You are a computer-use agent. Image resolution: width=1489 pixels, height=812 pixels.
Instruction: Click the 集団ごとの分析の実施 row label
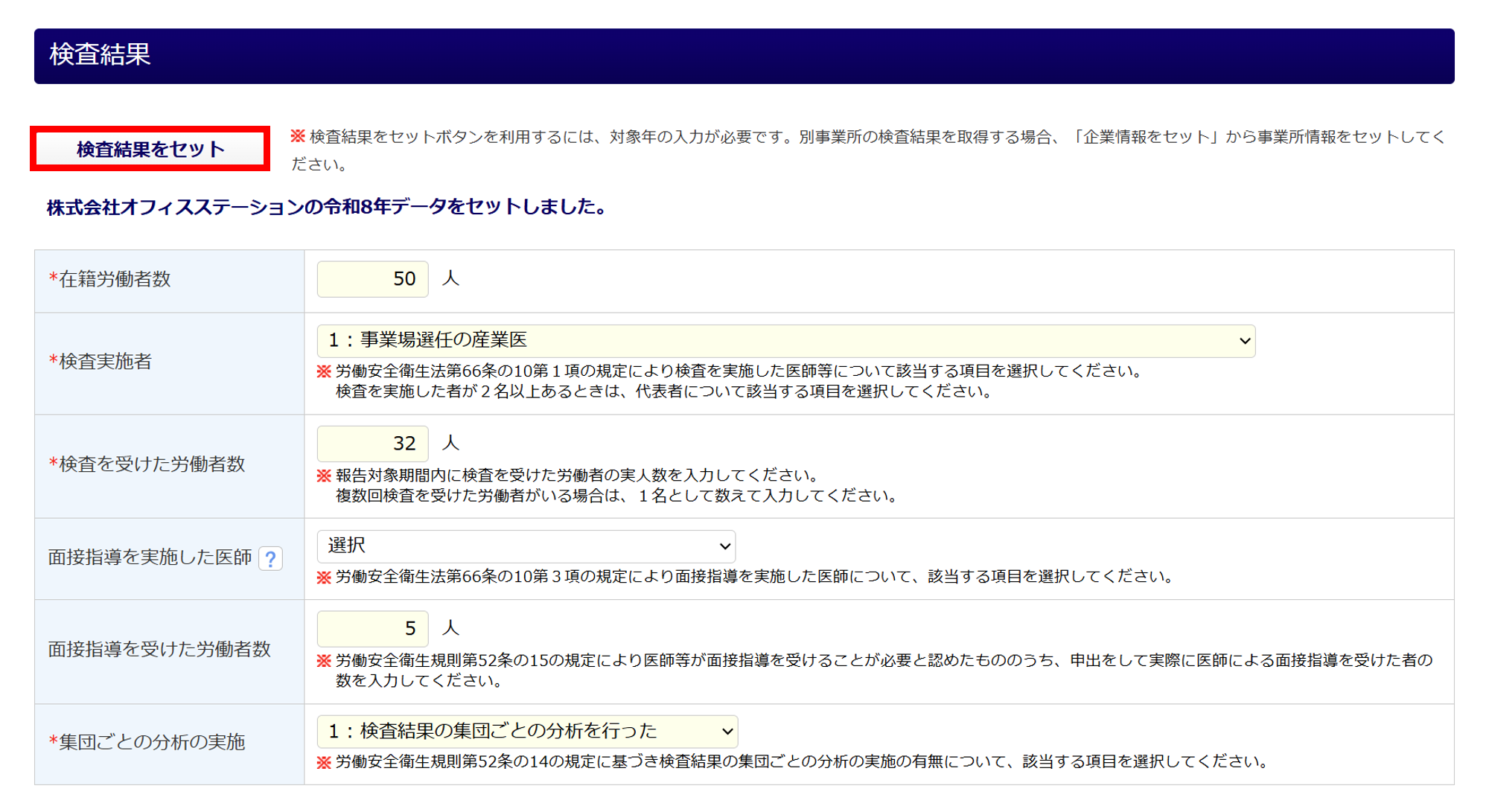tap(152, 742)
